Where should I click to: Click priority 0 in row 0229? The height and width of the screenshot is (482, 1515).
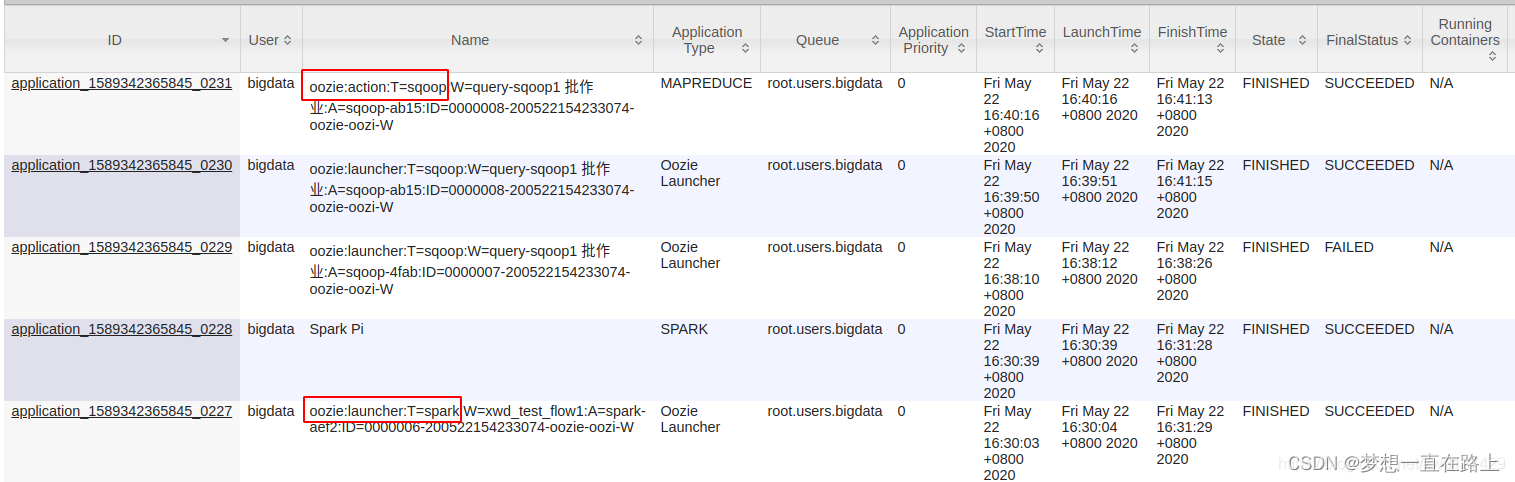tap(901, 247)
